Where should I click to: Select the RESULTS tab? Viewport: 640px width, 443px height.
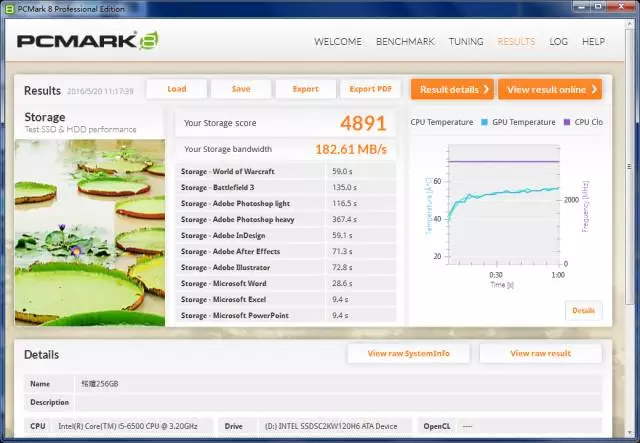pos(516,42)
